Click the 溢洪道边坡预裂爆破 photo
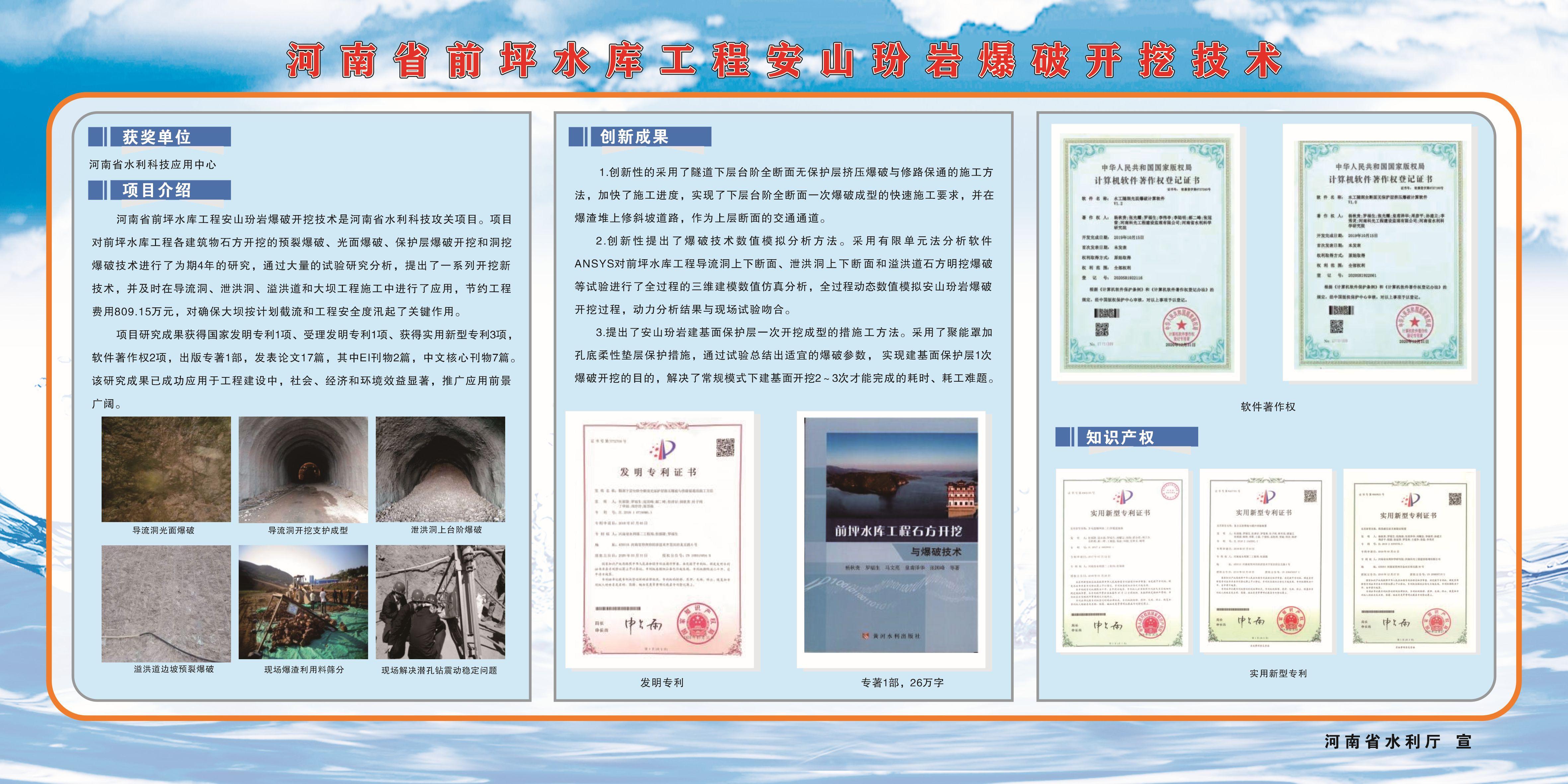The width and height of the screenshot is (1568, 784). click(x=166, y=603)
